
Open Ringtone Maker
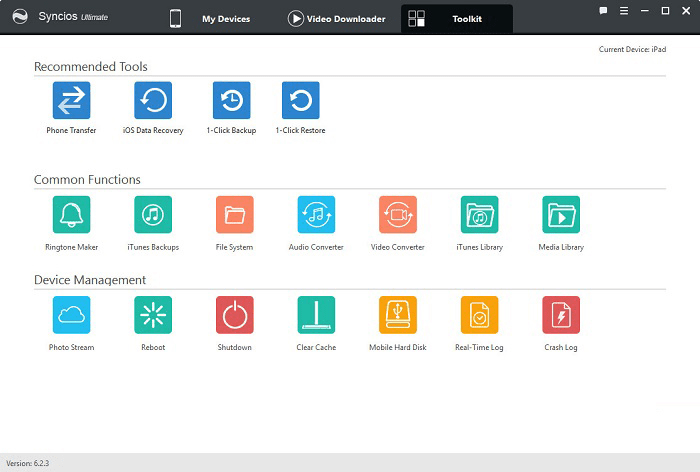click(x=71, y=214)
